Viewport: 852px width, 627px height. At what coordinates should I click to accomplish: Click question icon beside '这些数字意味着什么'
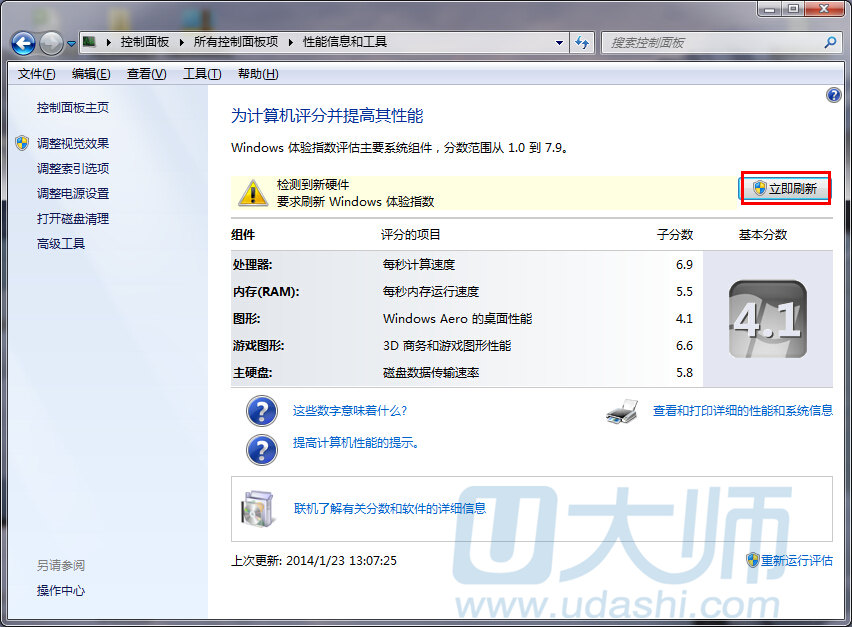click(x=261, y=411)
